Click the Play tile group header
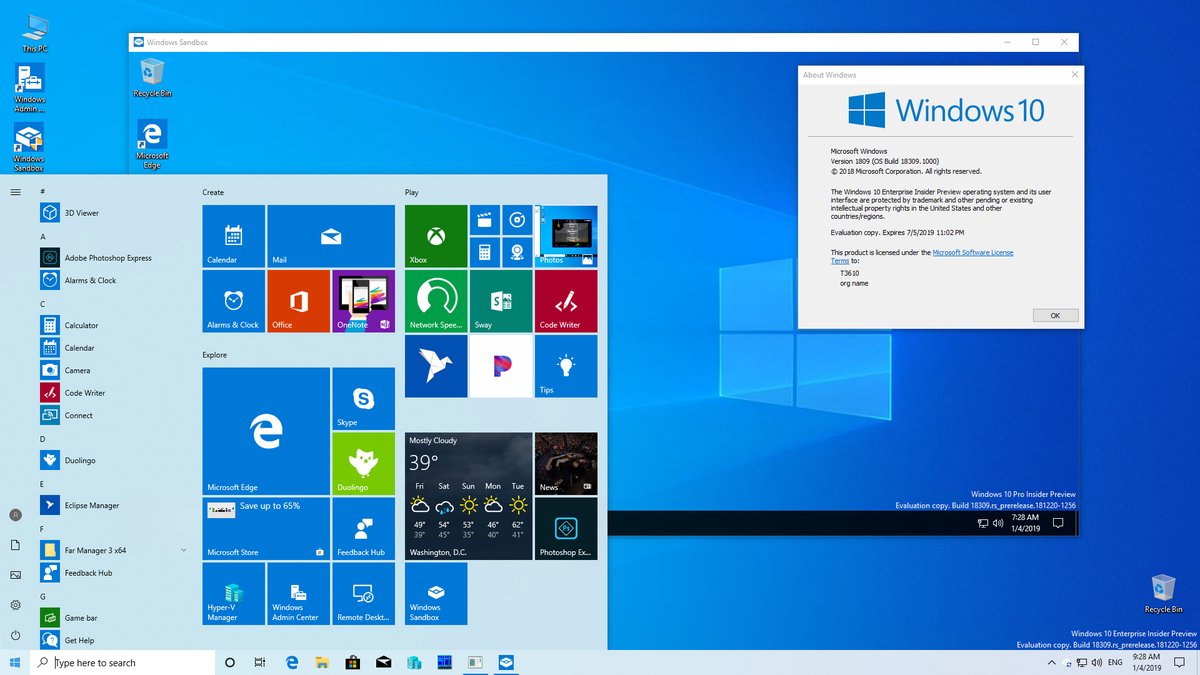This screenshot has width=1200, height=675. tap(412, 192)
